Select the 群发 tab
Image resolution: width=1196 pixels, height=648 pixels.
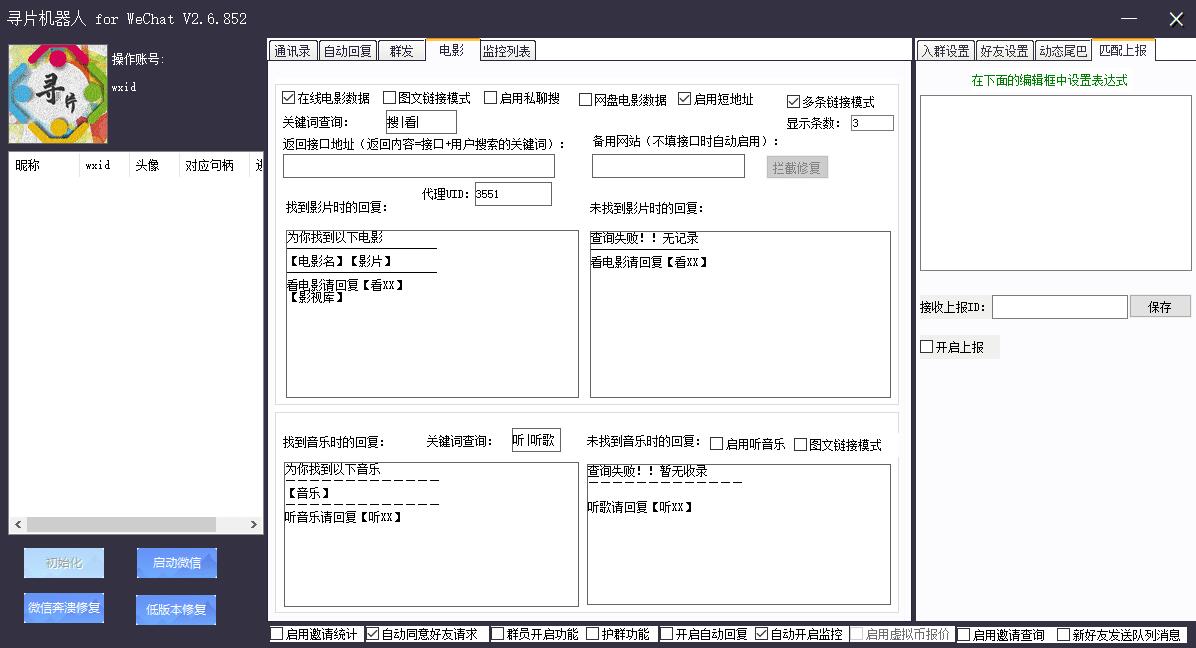401,51
